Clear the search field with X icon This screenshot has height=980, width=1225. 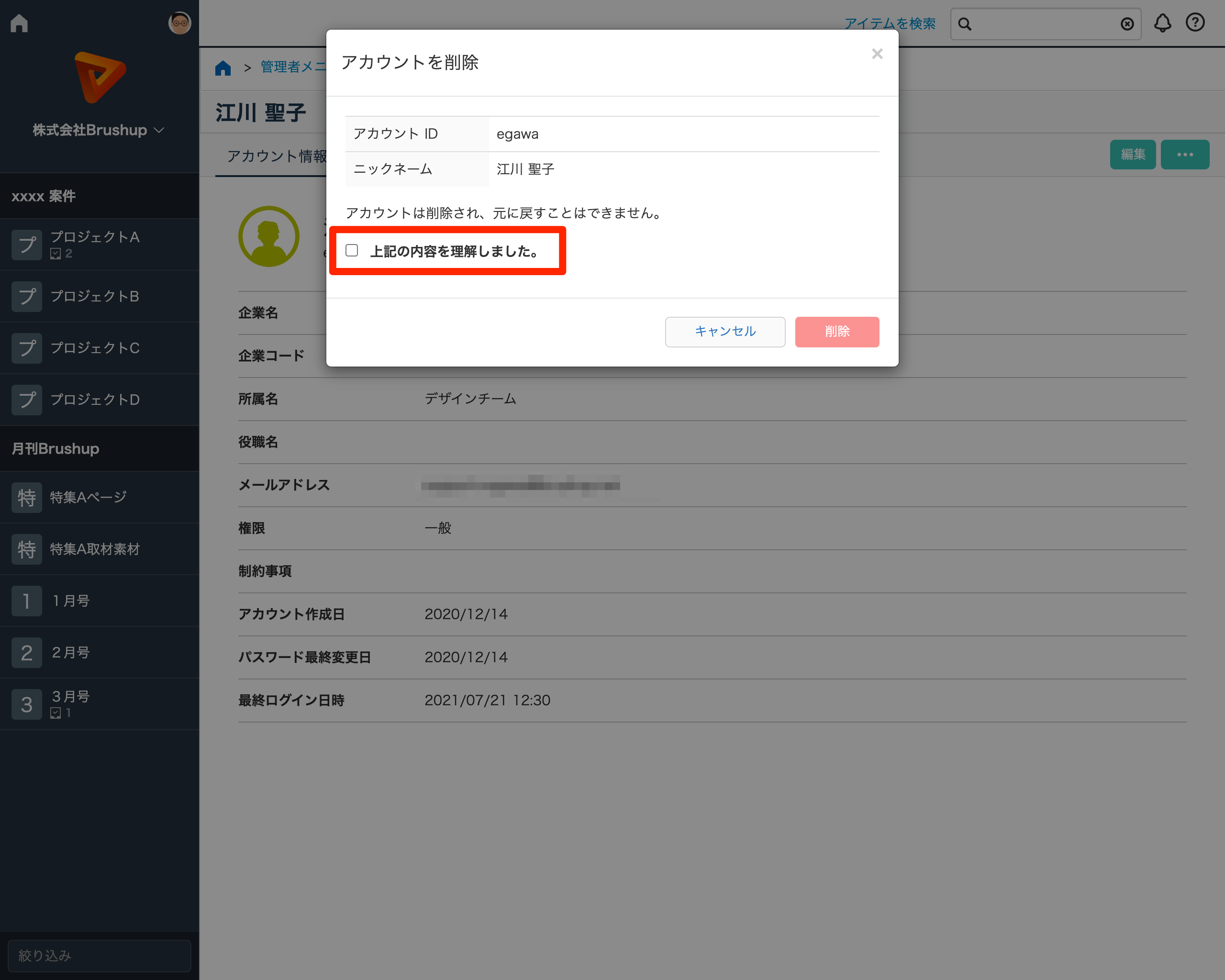click(1127, 24)
